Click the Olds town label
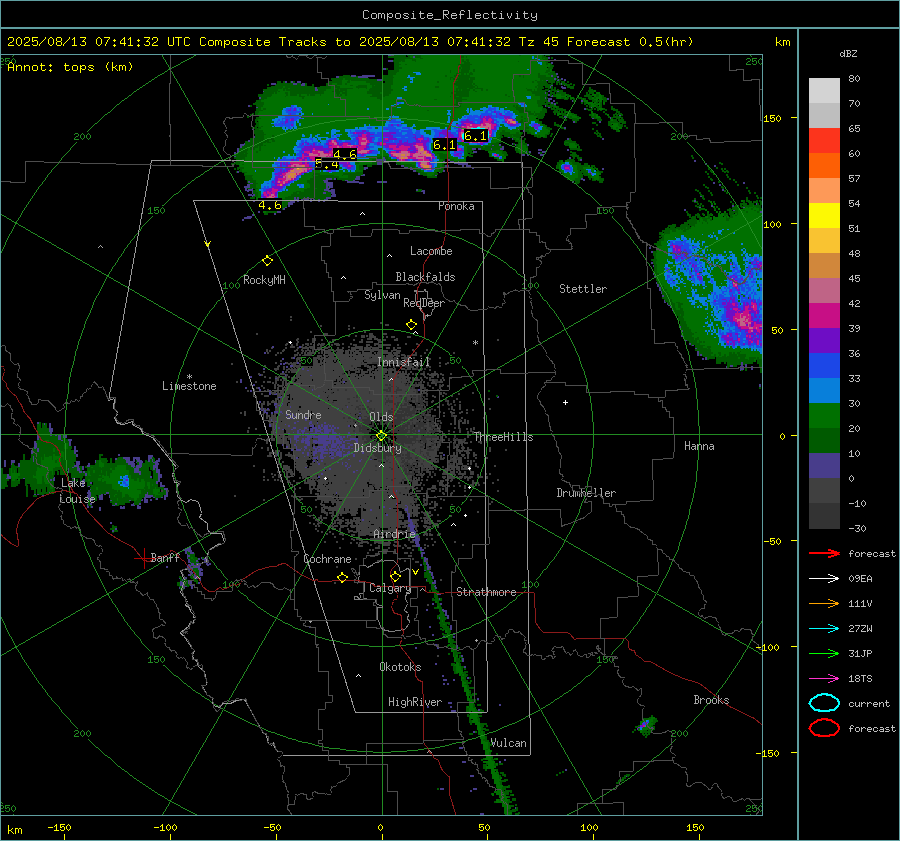The height and width of the screenshot is (841, 900). click(x=381, y=417)
